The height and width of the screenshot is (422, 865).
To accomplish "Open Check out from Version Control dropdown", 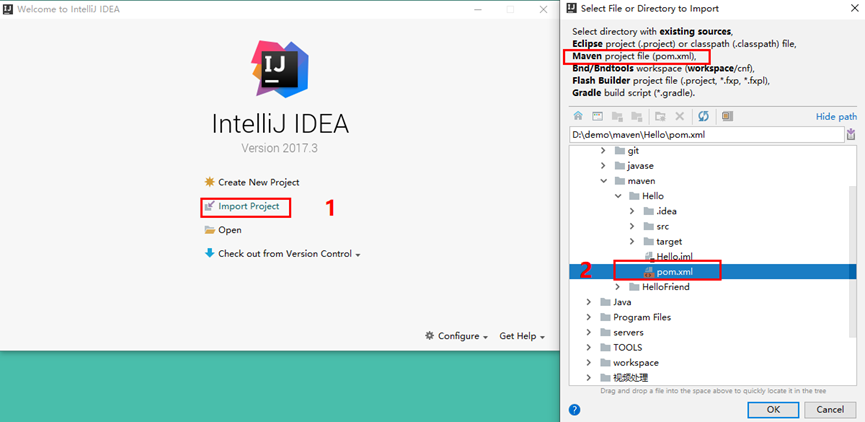I will click(x=282, y=254).
